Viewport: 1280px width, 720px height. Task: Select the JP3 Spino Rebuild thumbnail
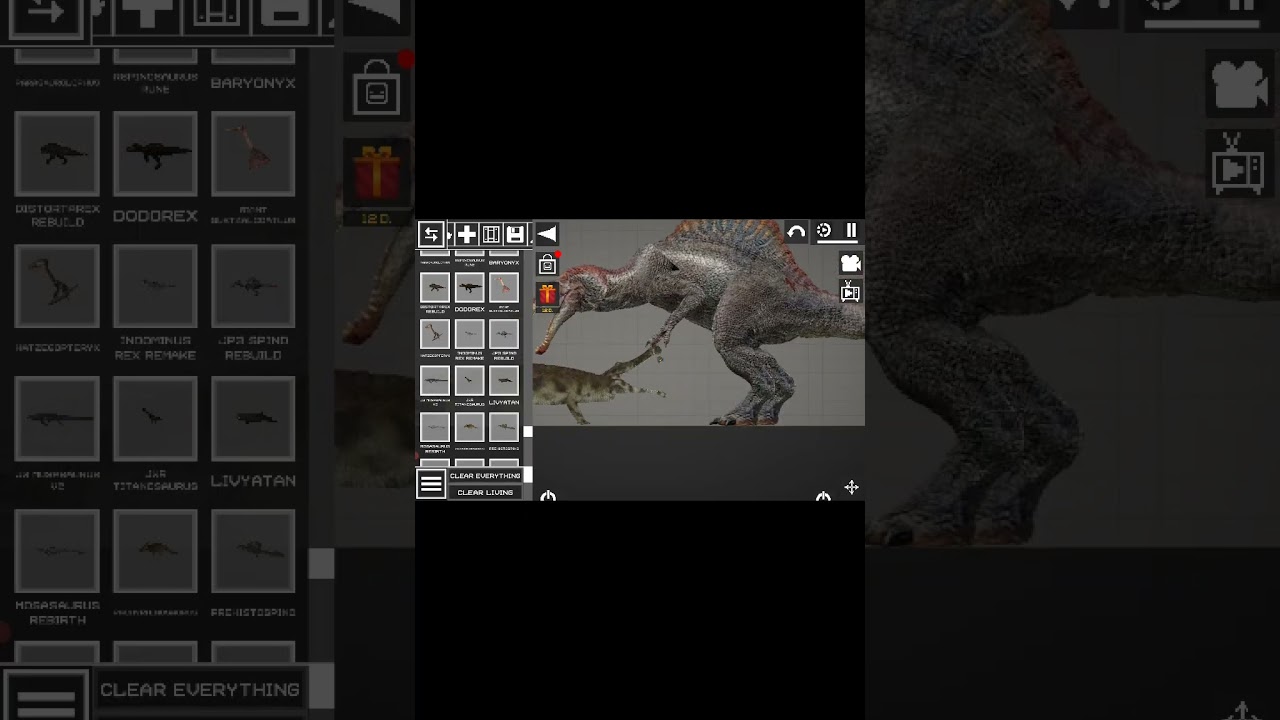point(504,333)
